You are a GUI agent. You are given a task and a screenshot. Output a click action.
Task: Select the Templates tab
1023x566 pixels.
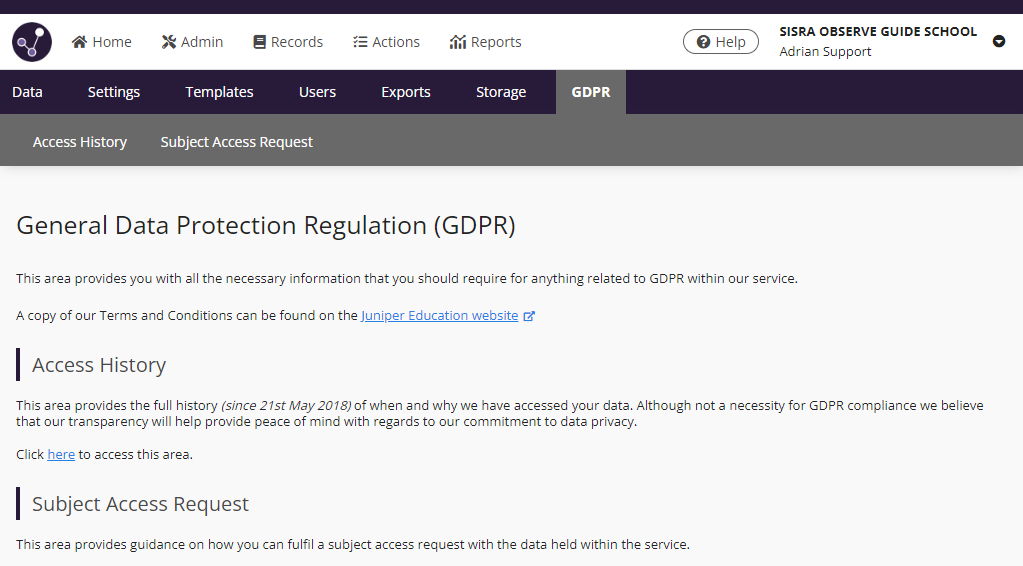219,92
